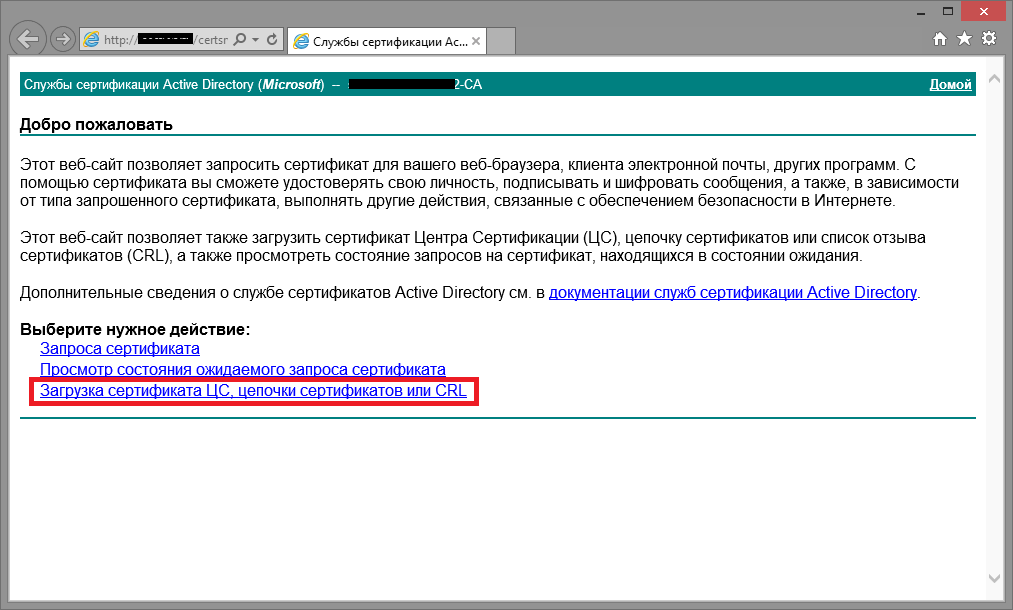This screenshot has width=1013, height=610.
Task: Go forward using the browser forward arrow
Action: 63,39
